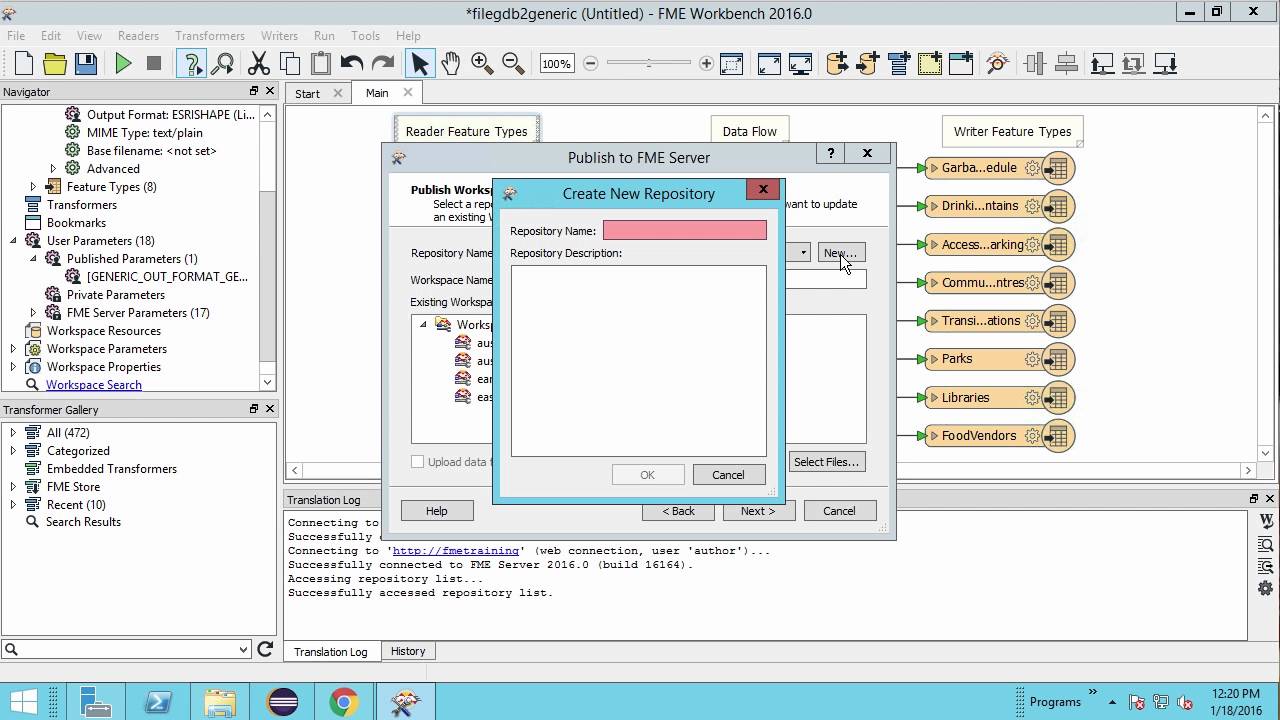Collapse the Published Parameters (1) node

click(x=33, y=259)
